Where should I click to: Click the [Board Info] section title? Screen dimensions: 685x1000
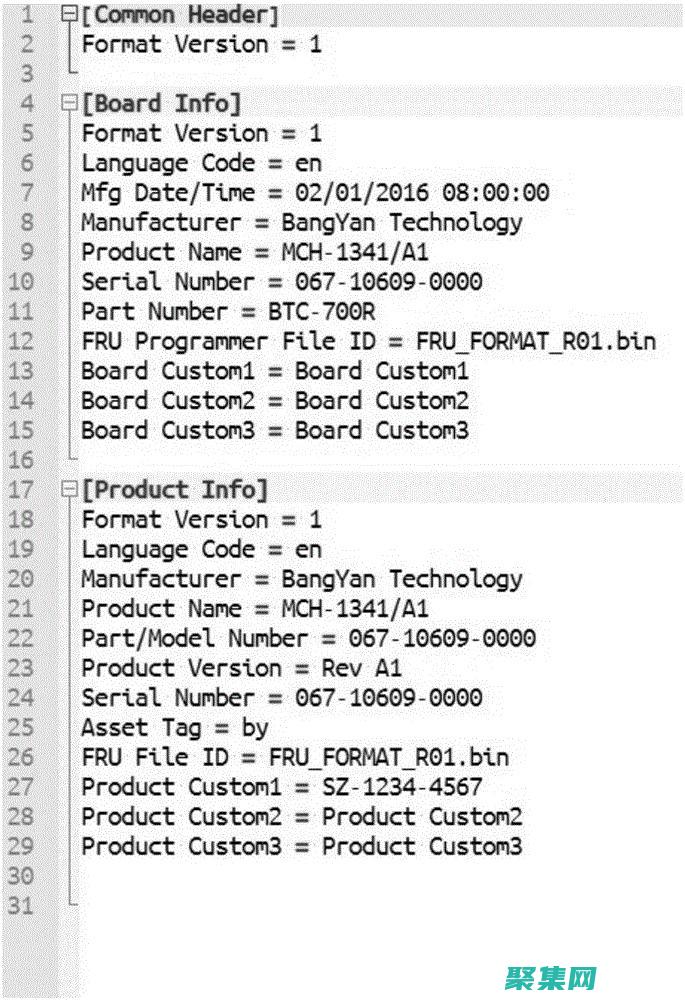coord(161,103)
